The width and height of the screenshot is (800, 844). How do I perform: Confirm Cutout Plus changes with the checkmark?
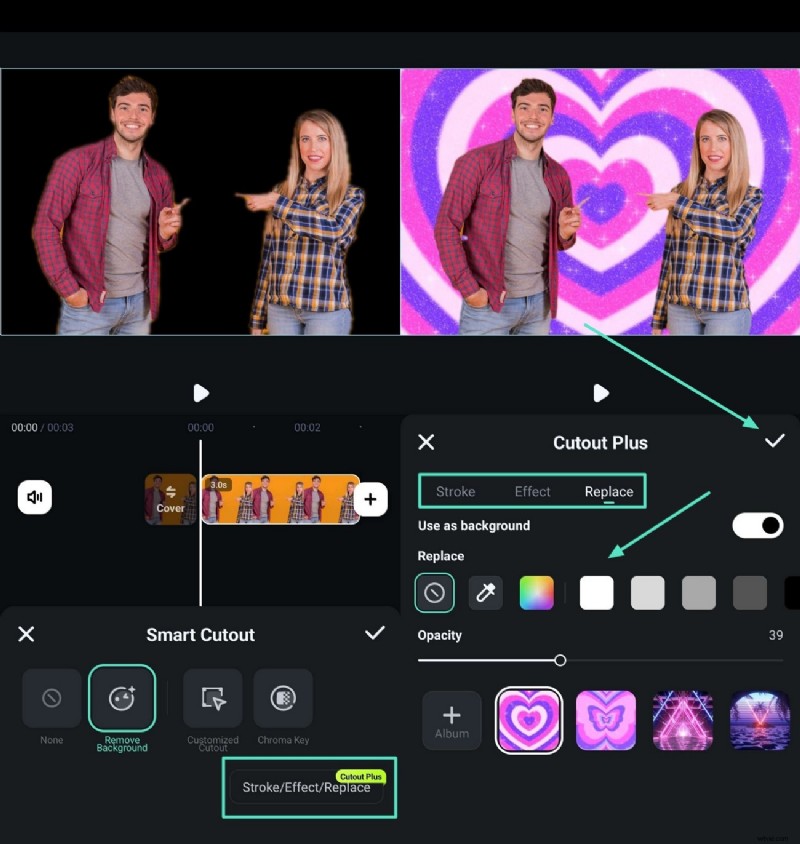coord(775,440)
